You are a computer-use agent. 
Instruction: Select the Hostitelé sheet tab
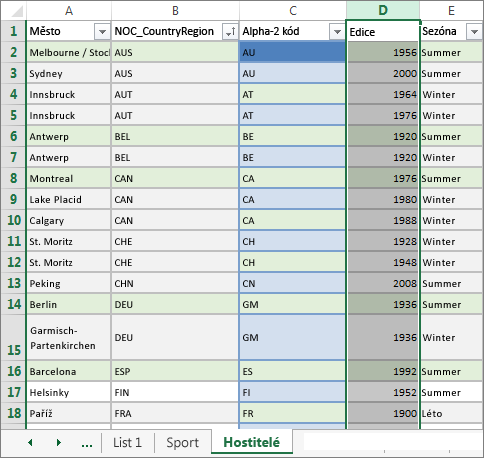(x=252, y=442)
